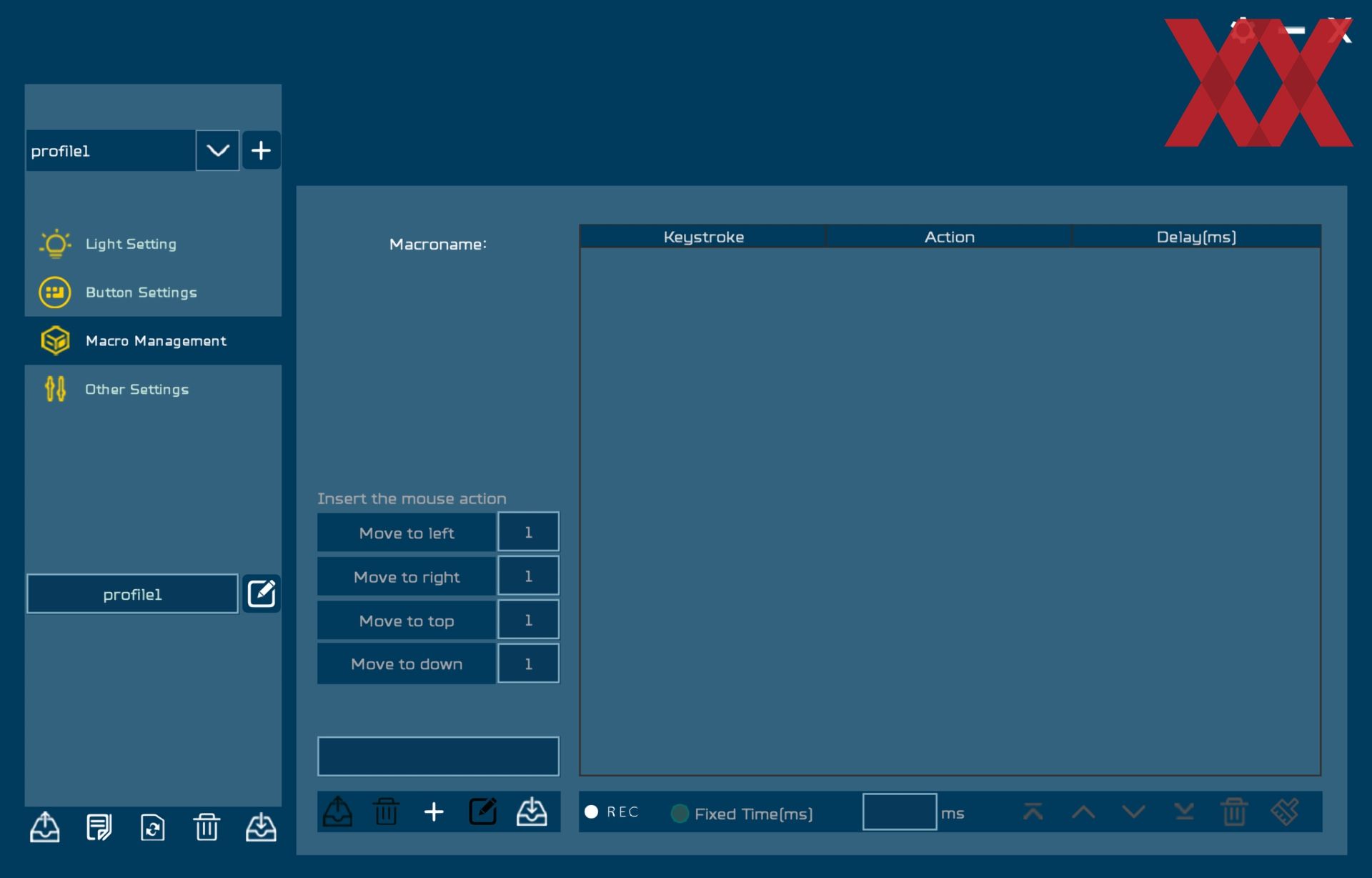Screen dimensions: 1372x878
Task: Click the Keystroke column header
Action: tap(703, 237)
